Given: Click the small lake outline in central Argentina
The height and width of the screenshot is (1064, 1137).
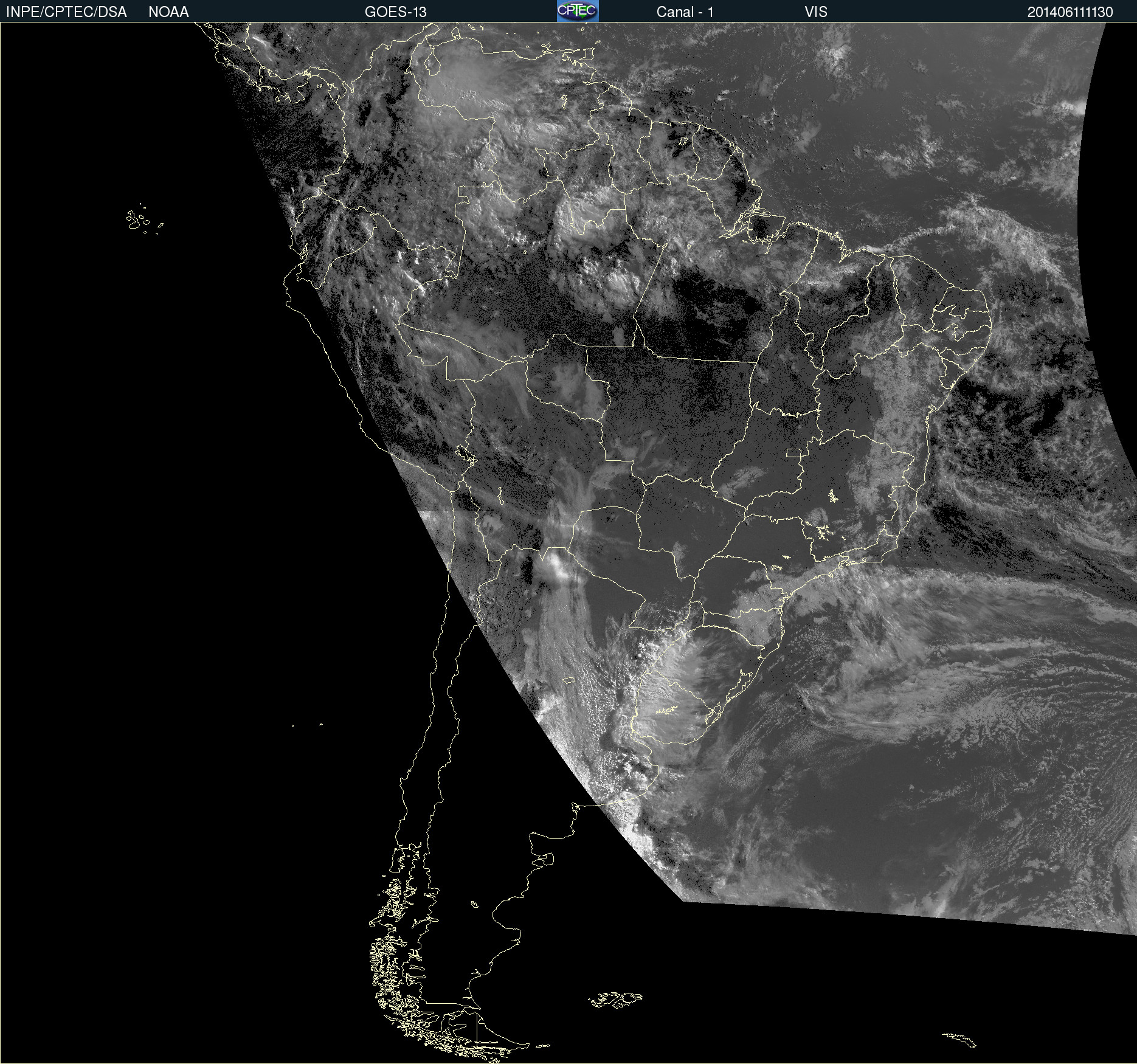Looking at the screenshot, I should pos(568,680).
